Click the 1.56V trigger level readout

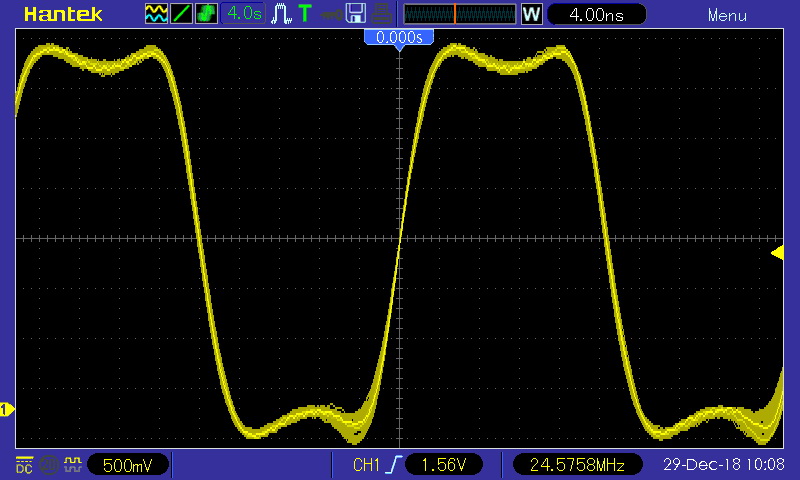(444, 465)
